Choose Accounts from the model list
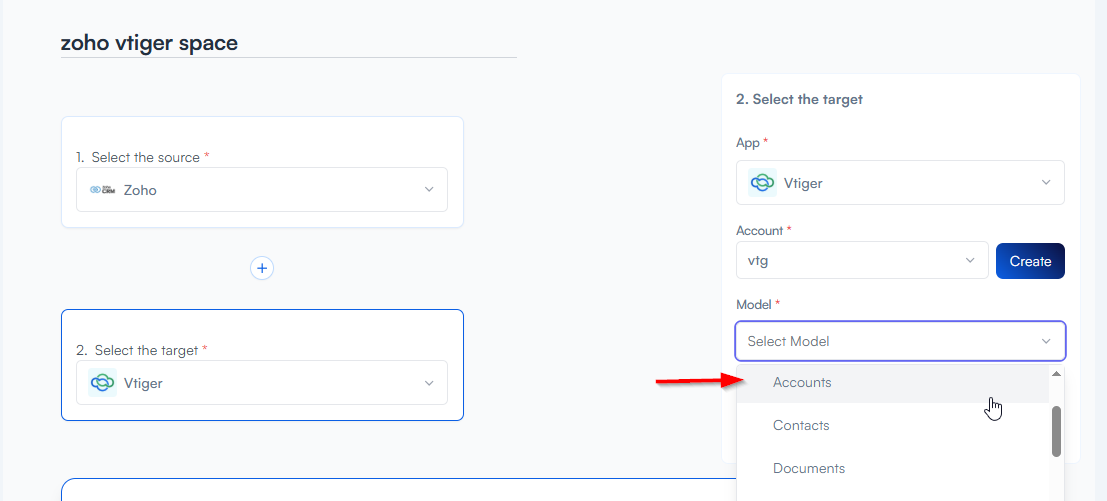The width and height of the screenshot is (1107, 501). (x=802, y=383)
